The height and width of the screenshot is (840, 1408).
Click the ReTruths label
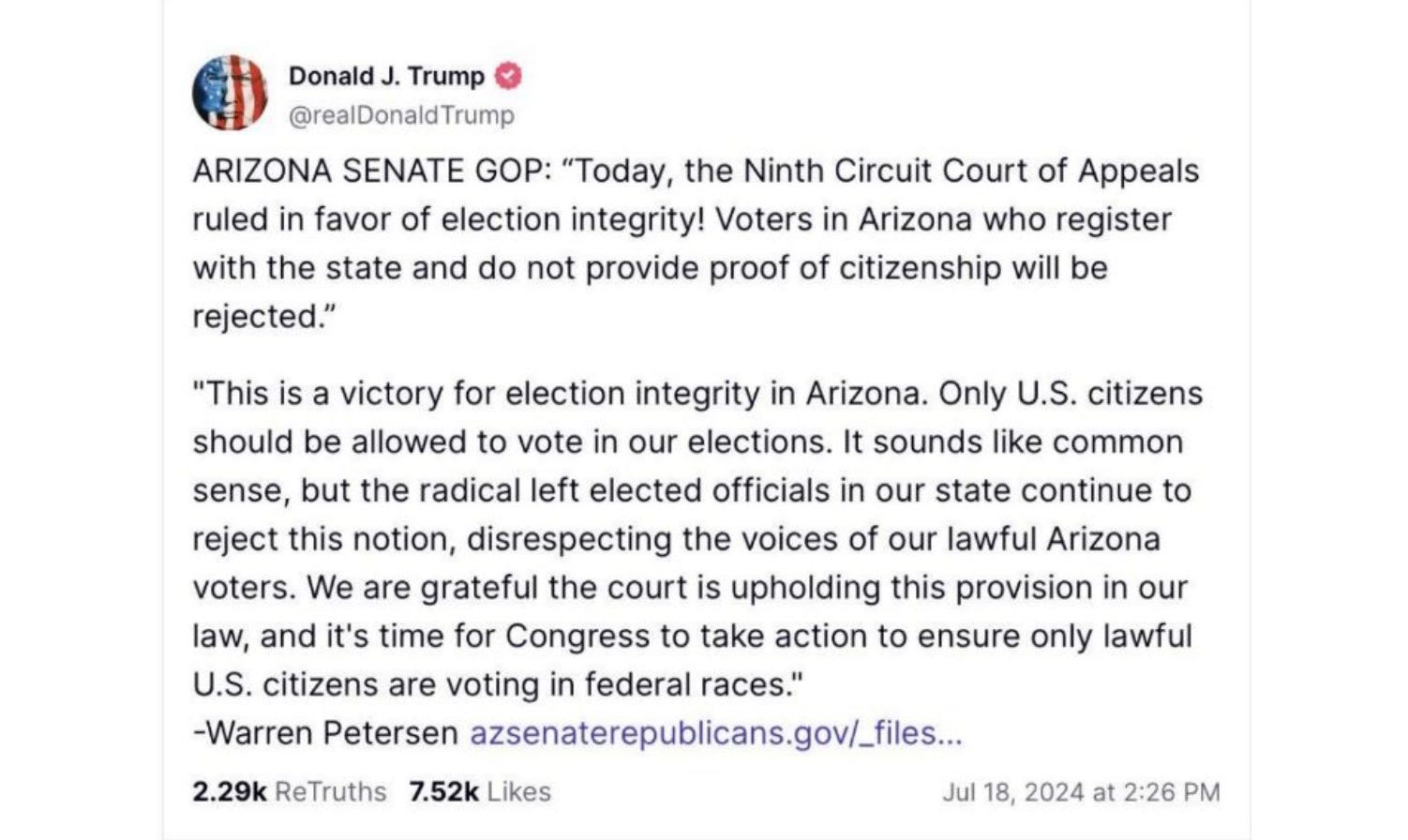pos(330,792)
